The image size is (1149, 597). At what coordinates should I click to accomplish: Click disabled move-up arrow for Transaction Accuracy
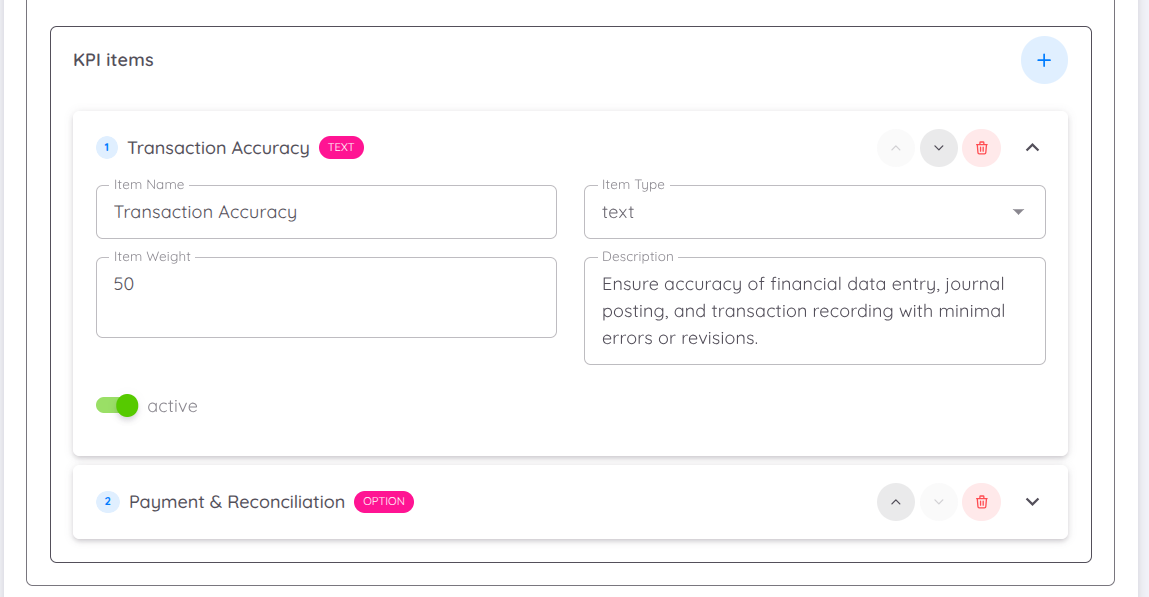click(895, 148)
